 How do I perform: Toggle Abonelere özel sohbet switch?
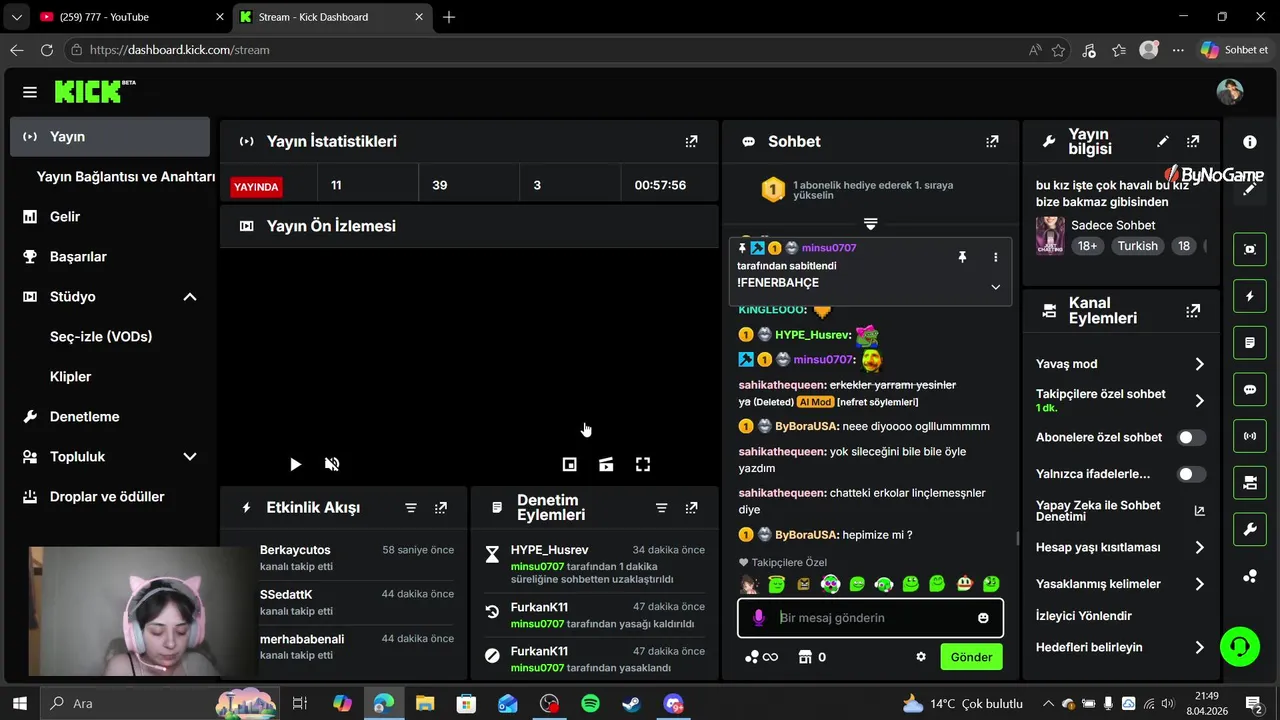1191,437
